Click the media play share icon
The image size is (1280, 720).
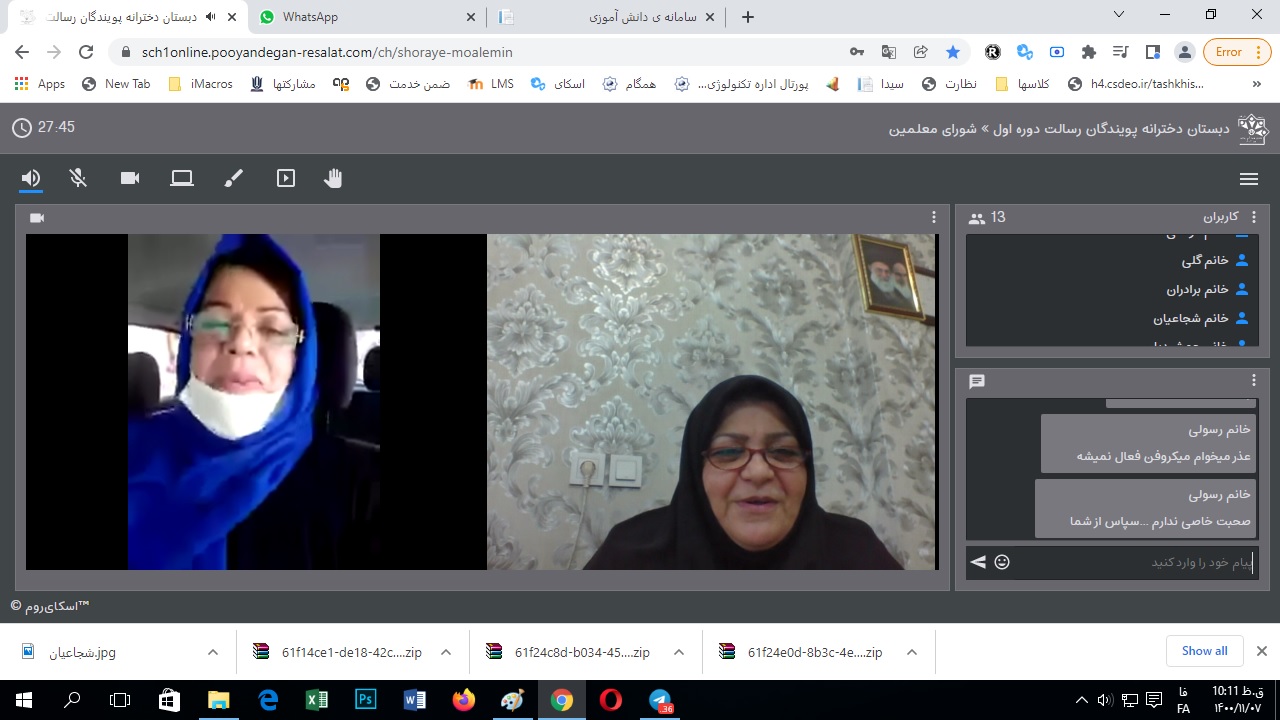286,178
